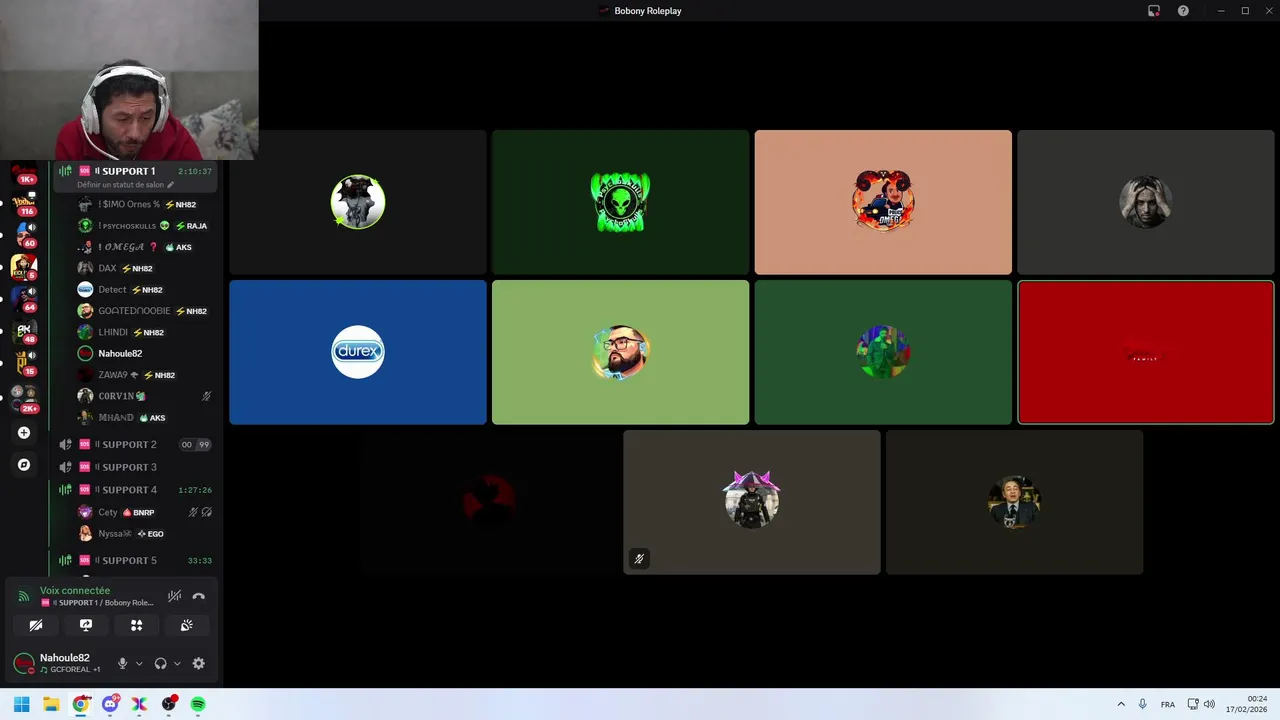Click the green alien avatar tile
1280x720 pixels.
pos(620,202)
